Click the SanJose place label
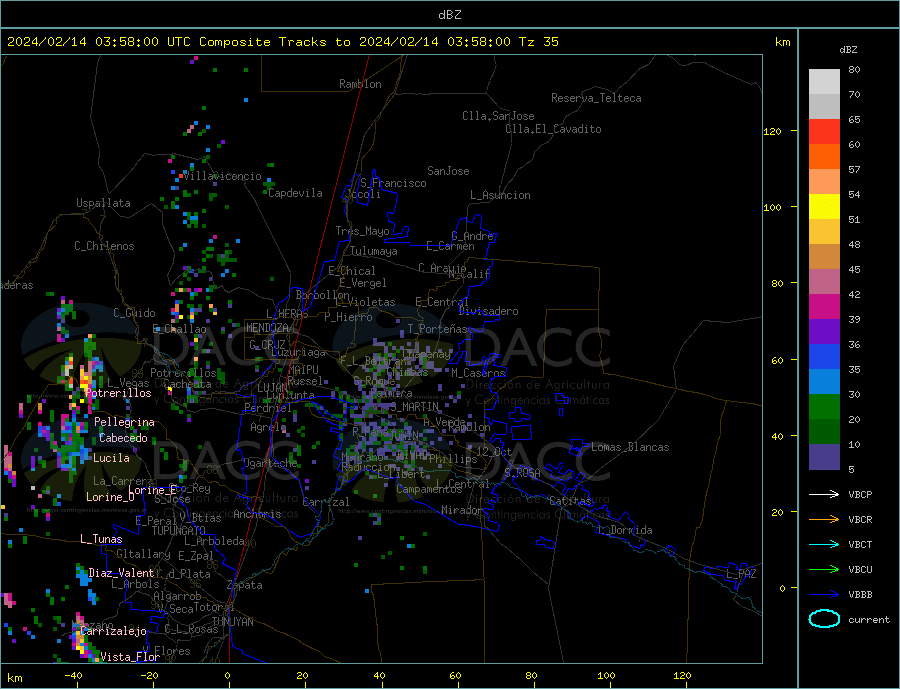This screenshot has width=900, height=689. (448, 171)
